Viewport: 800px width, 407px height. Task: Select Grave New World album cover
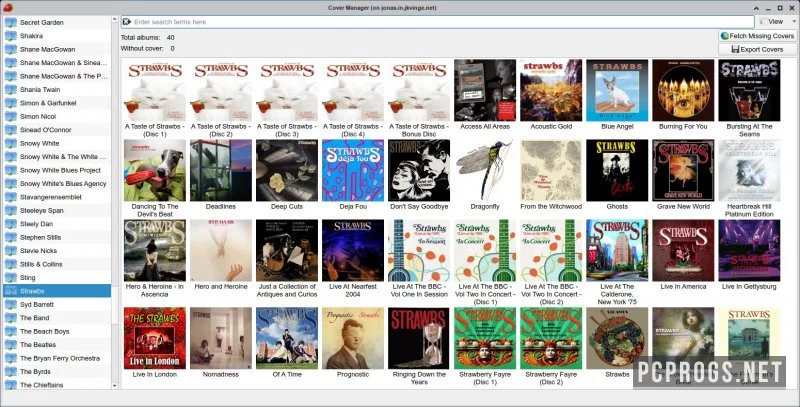[683, 170]
